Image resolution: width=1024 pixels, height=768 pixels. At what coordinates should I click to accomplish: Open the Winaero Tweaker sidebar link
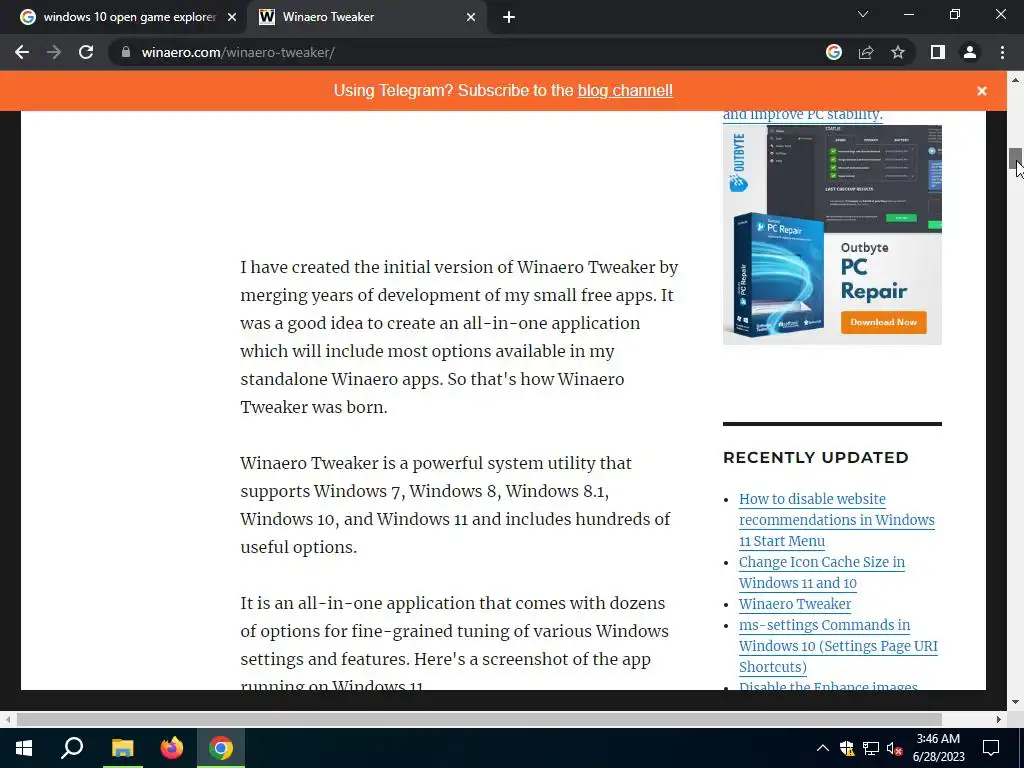[795, 604]
